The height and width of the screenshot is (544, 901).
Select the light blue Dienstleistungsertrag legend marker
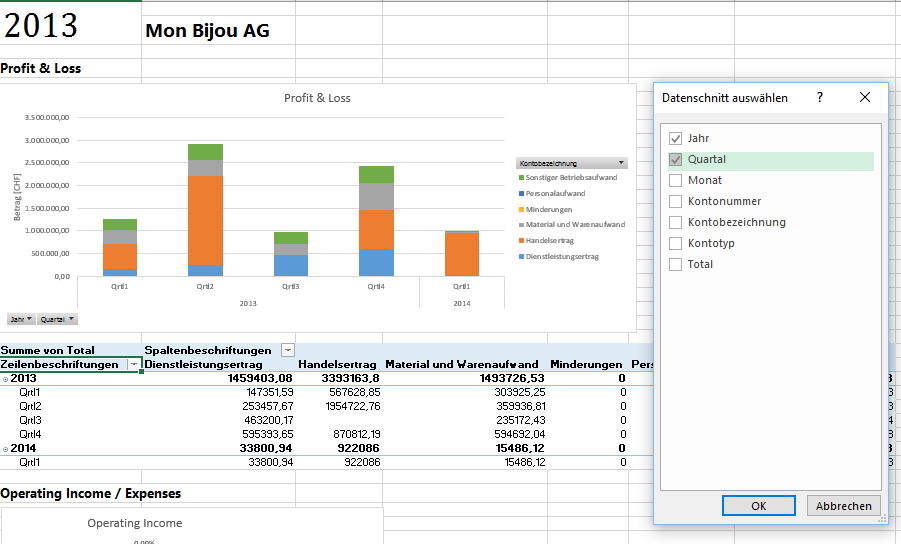[x=521, y=257]
